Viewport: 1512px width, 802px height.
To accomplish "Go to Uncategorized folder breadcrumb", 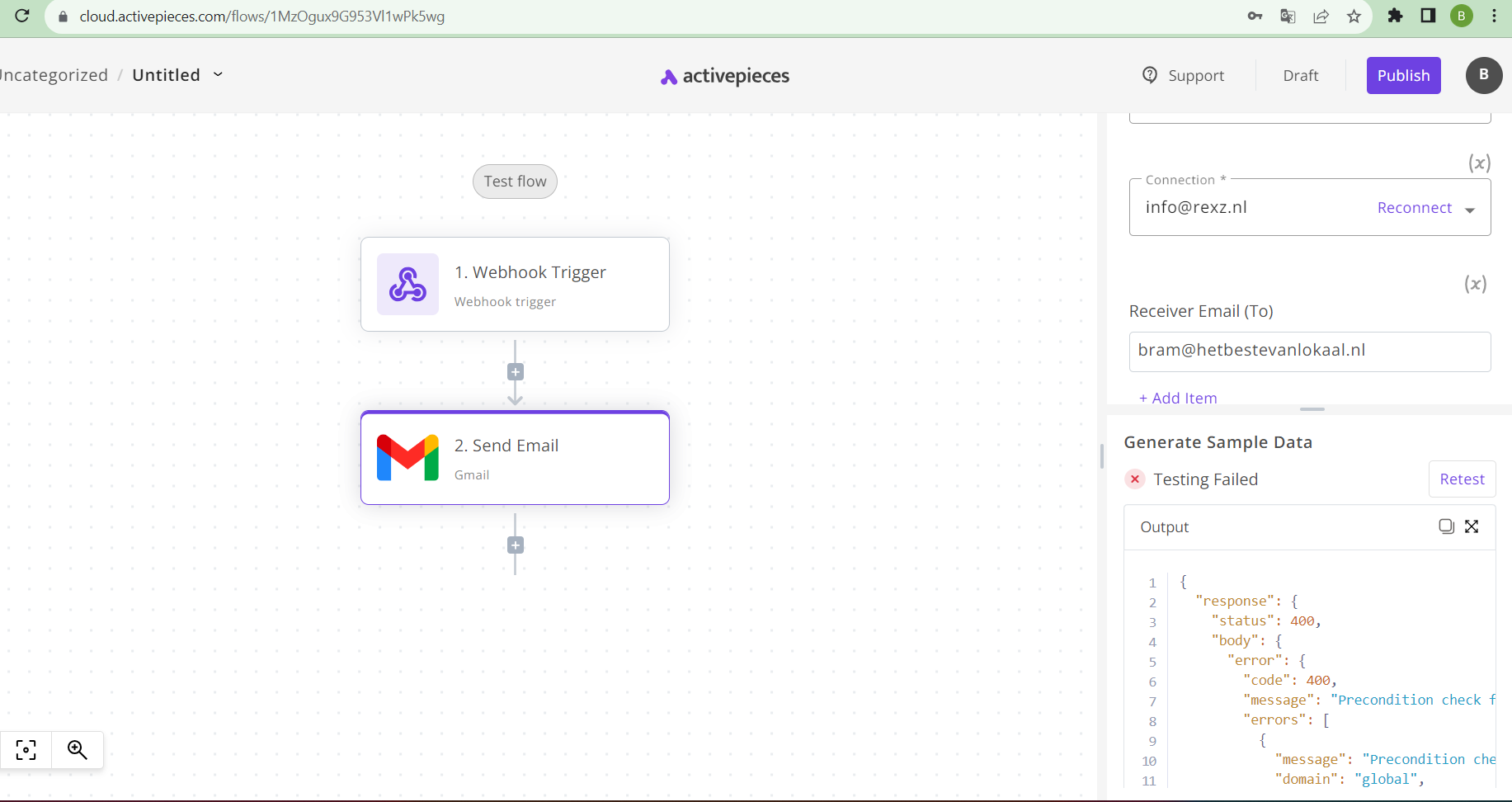I will [x=54, y=75].
